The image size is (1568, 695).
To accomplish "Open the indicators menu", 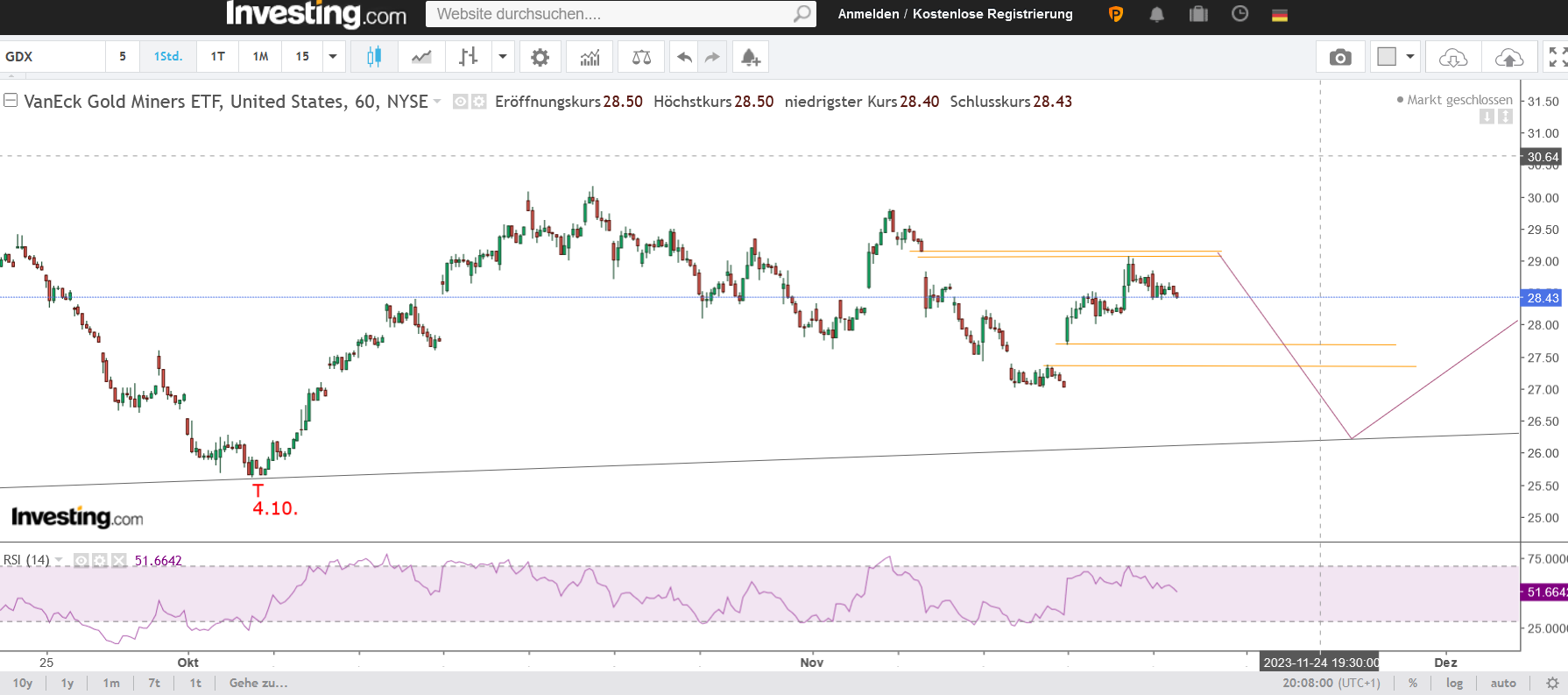I will pyautogui.click(x=590, y=57).
